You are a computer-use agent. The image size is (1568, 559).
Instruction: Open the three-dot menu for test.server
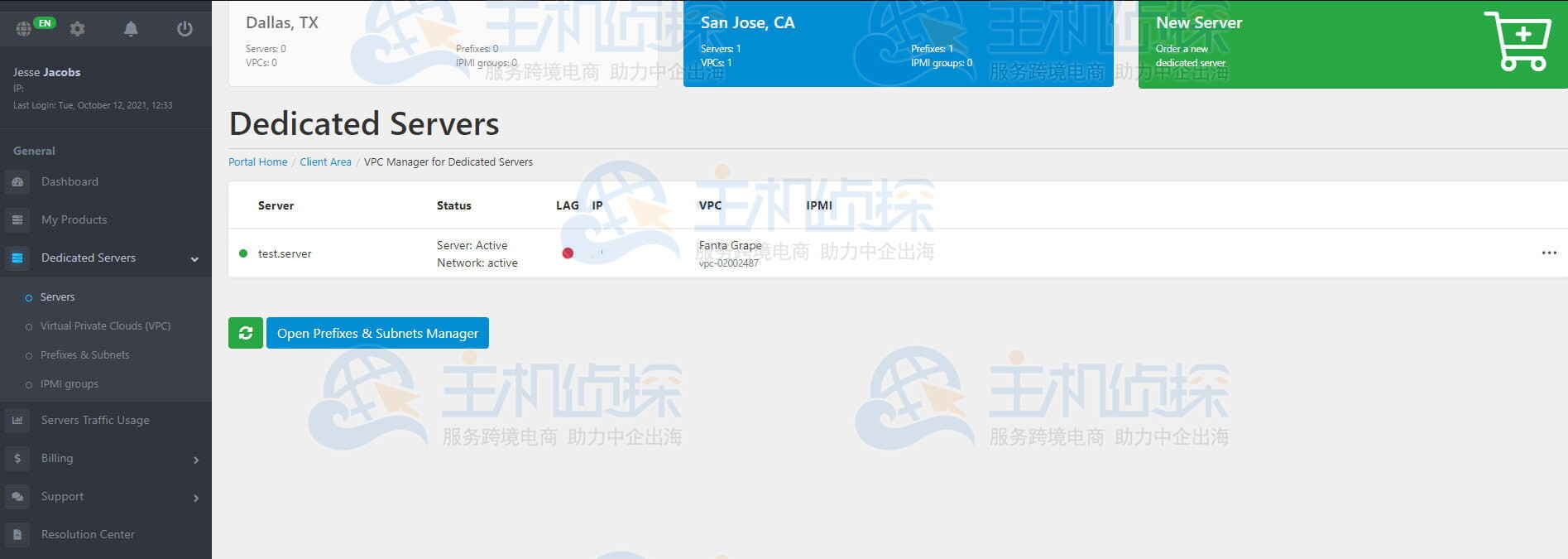point(1548,253)
